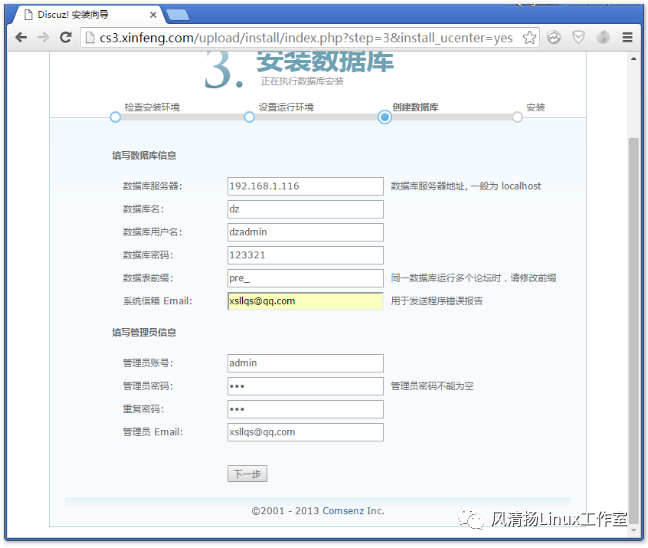
Task: Click the 数据表前缀 field containing pre_
Action: (305, 279)
